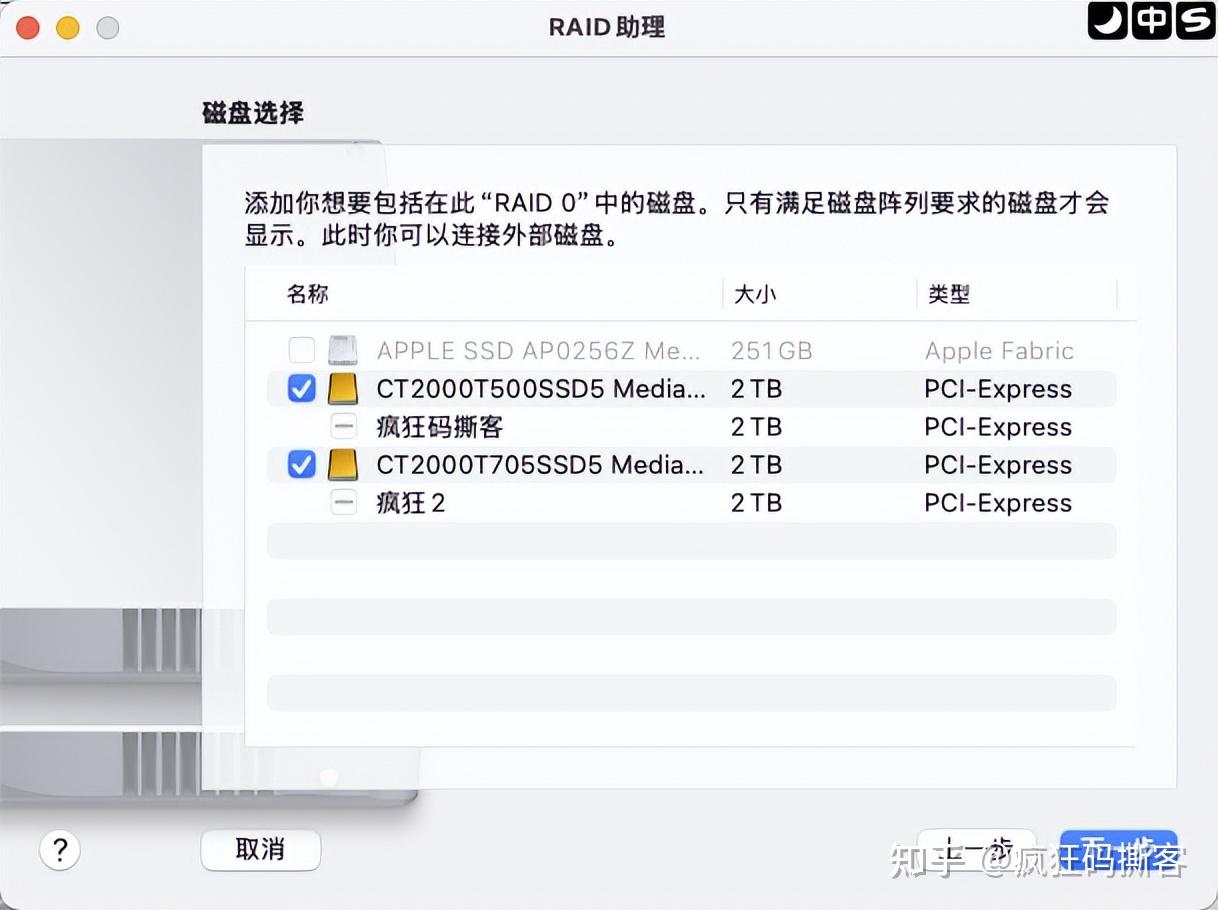Close the RAID 助理 window
The width and height of the screenshot is (1218, 910).
pos(28,27)
